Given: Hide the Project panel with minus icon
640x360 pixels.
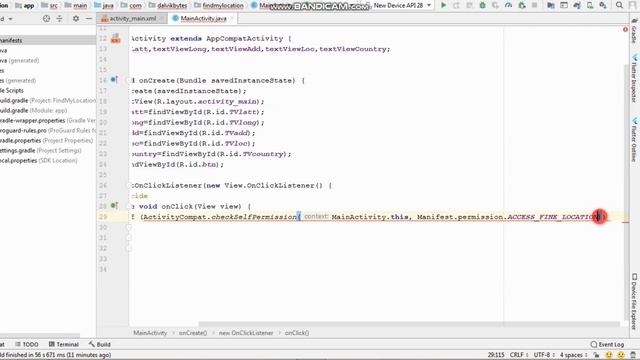Looking at the screenshot, I should coord(89,19).
